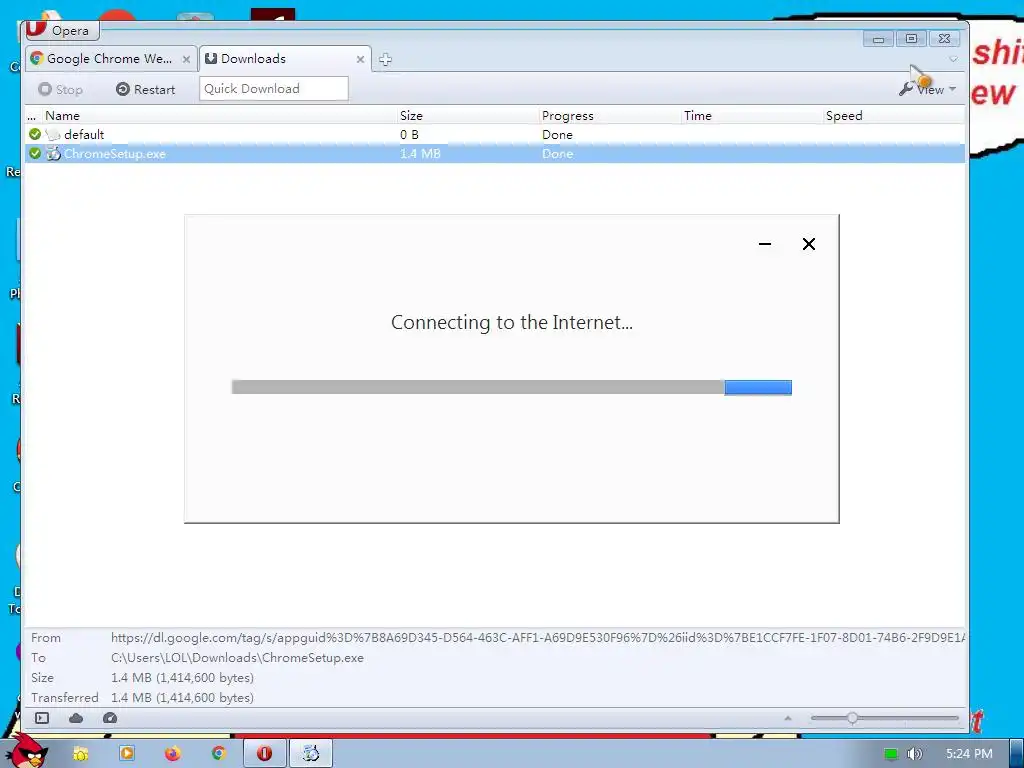Select the default download row
This screenshot has width=1024, height=768.
pyautogui.click(x=494, y=135)
